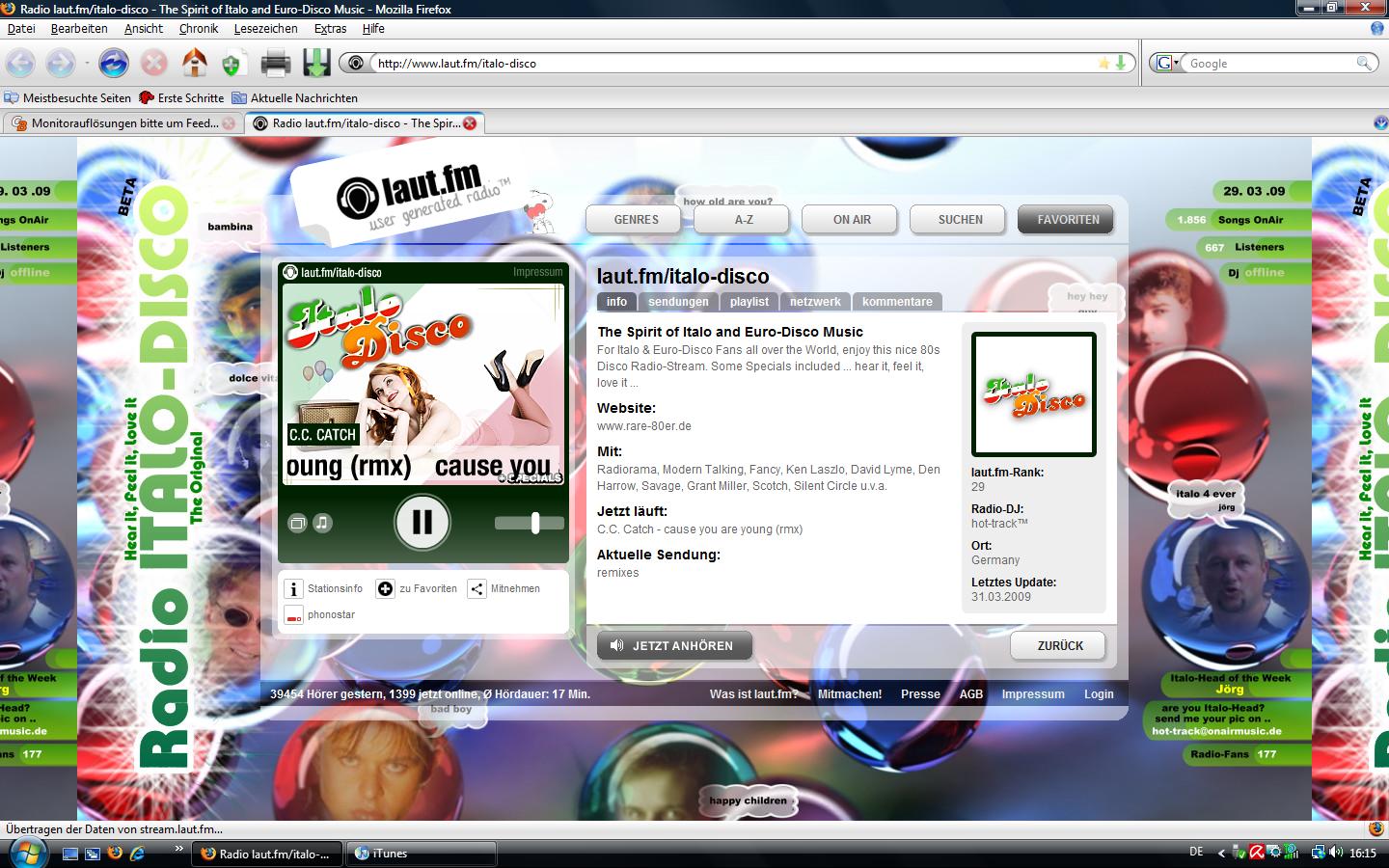Print the page with the printer icon
This screenshot has width=1389, height=868.
276,64
